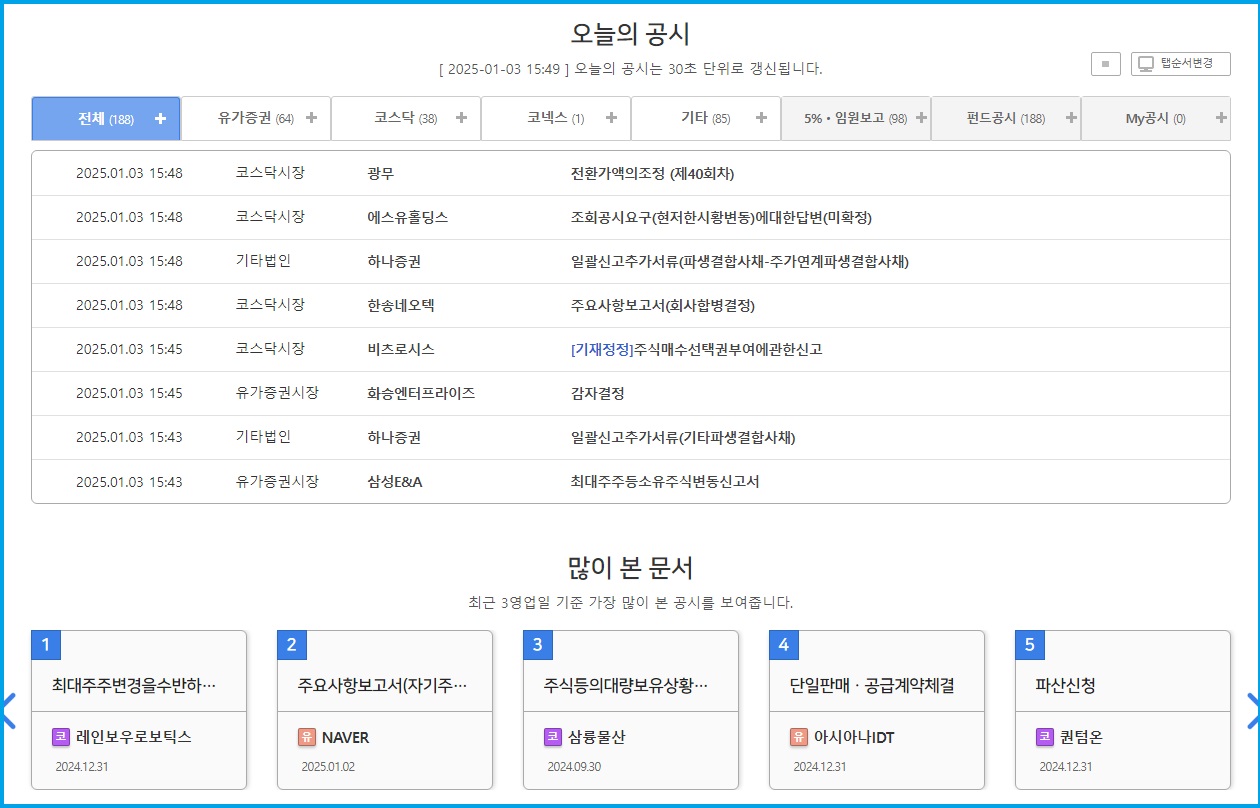Click the plus icon on My공시 tab
The height and width of the screenshot is (808, 1260).
1221,117
